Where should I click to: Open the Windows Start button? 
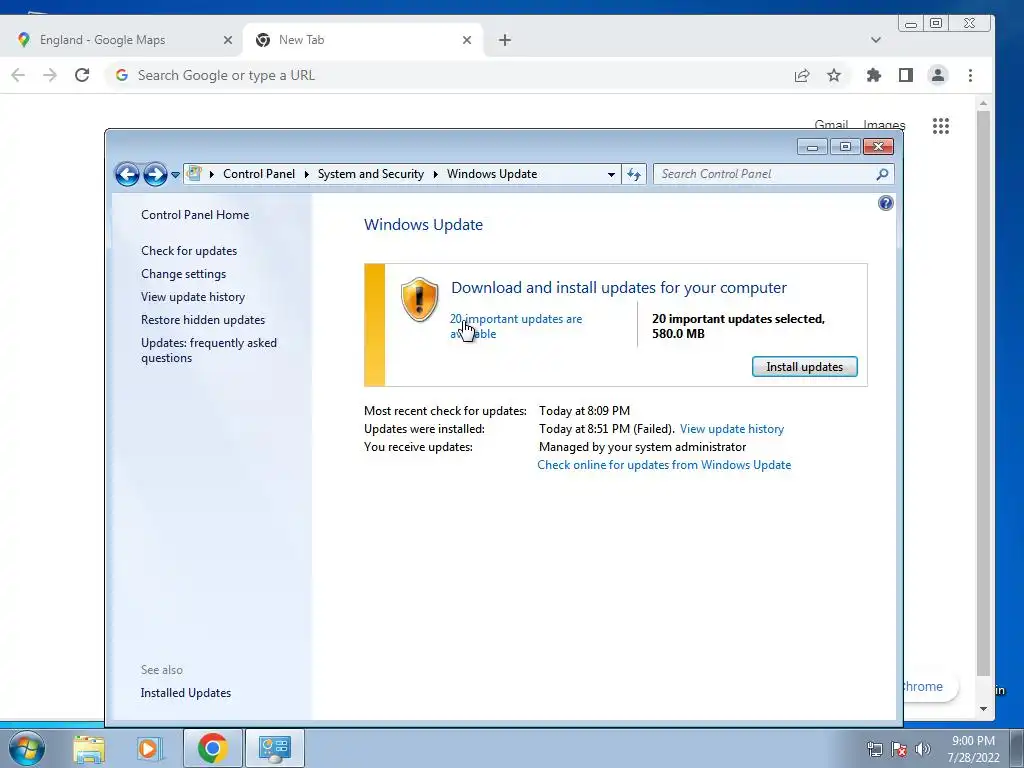coord(27,748)
